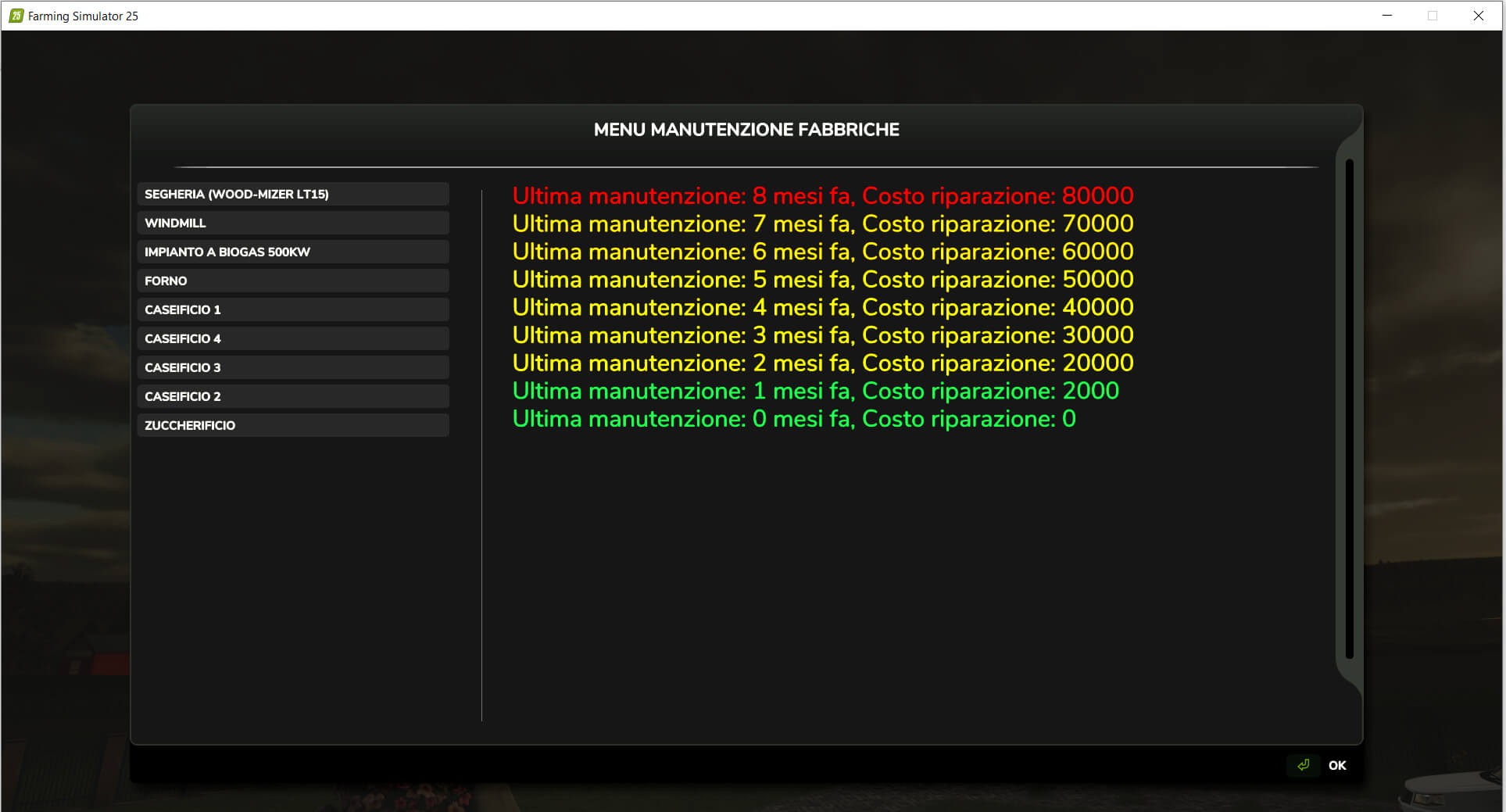Pick CASEIFICIO 4 from the factory list

292,338
